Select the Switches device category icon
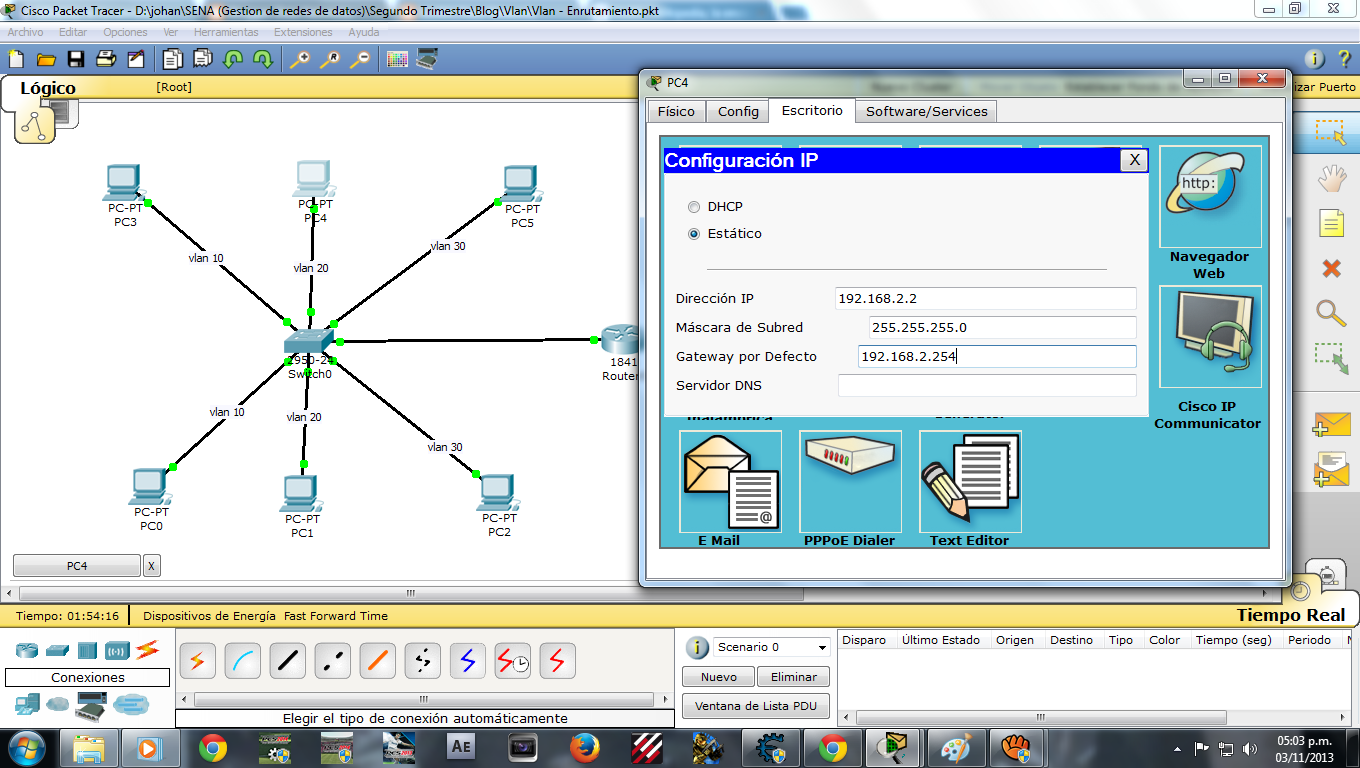 (x=57, y=651)
